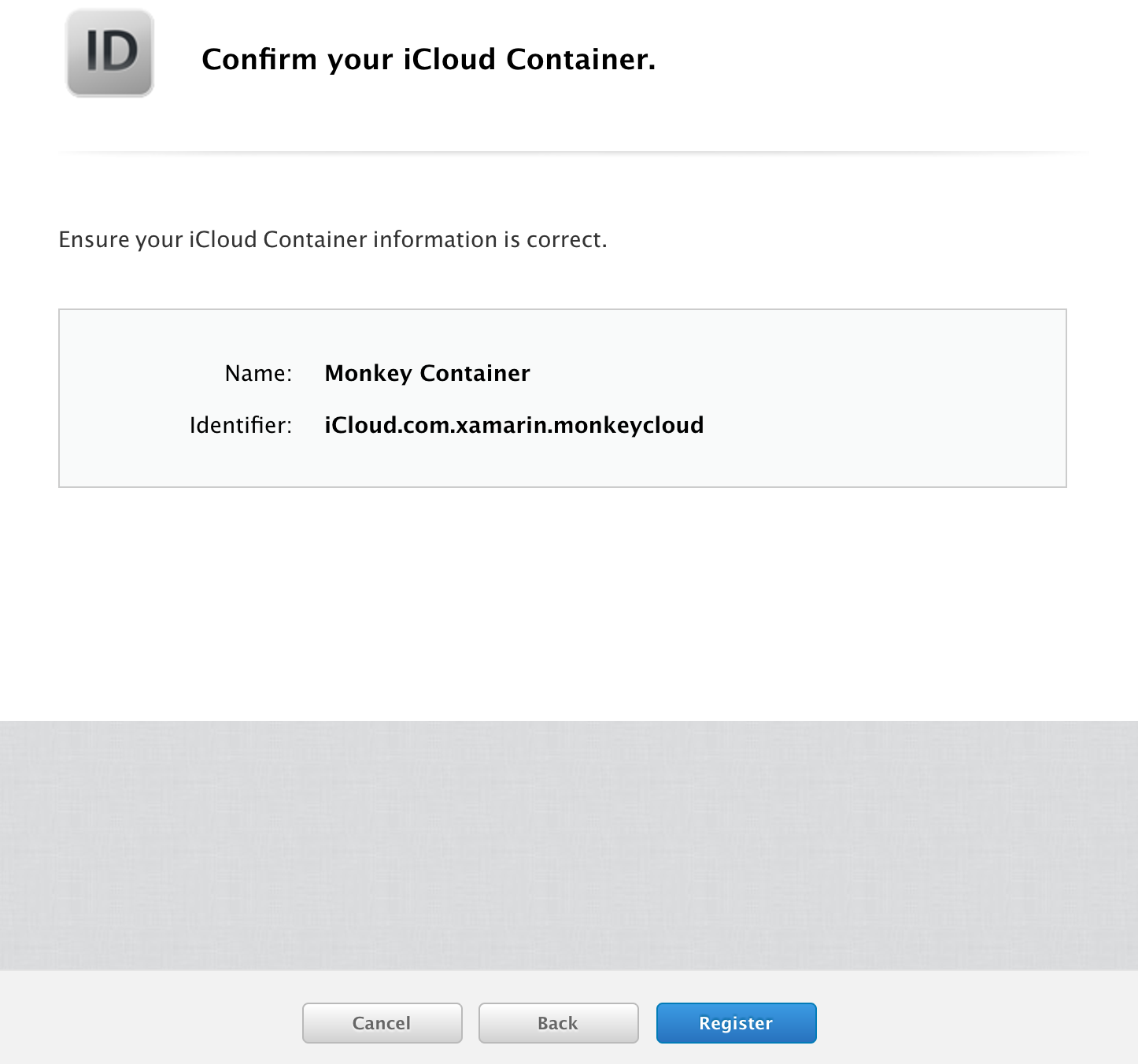
Task: Click the 'Ensure your iCloud Container information is correct.' text
Action: tap(333, 239)
